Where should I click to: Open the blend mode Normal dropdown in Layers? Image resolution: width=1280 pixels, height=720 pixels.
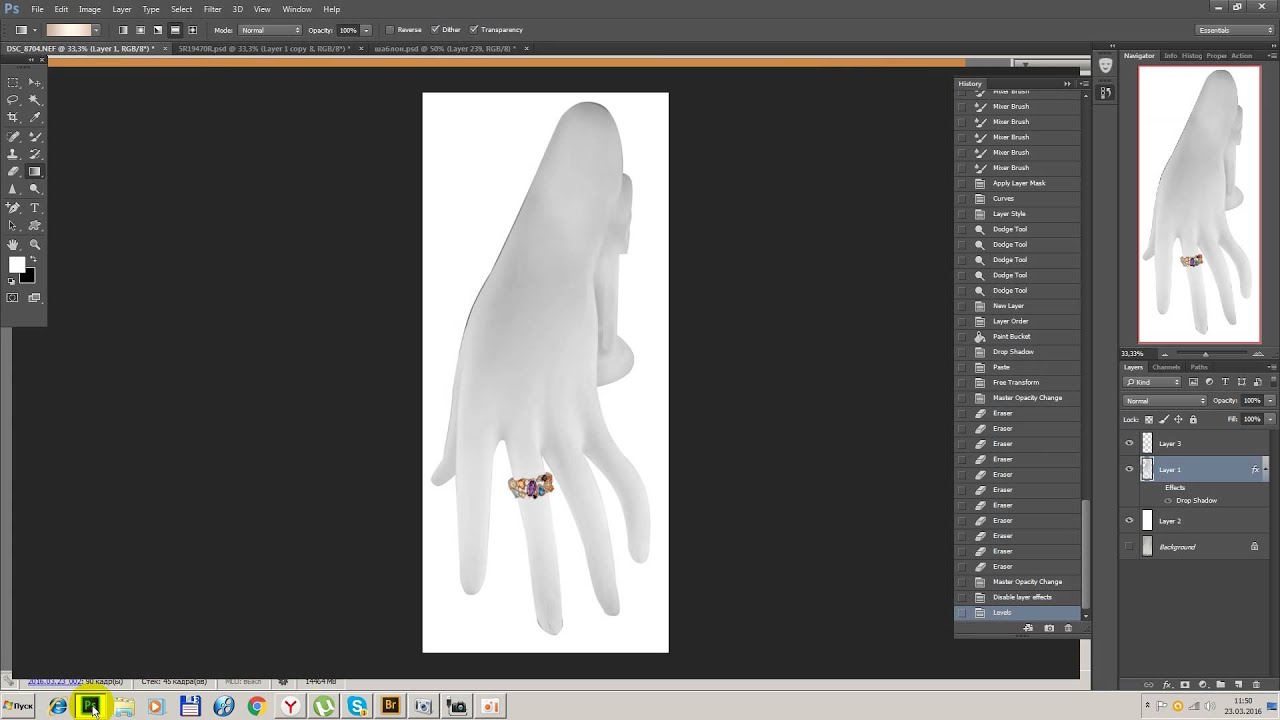(1166, 401)
